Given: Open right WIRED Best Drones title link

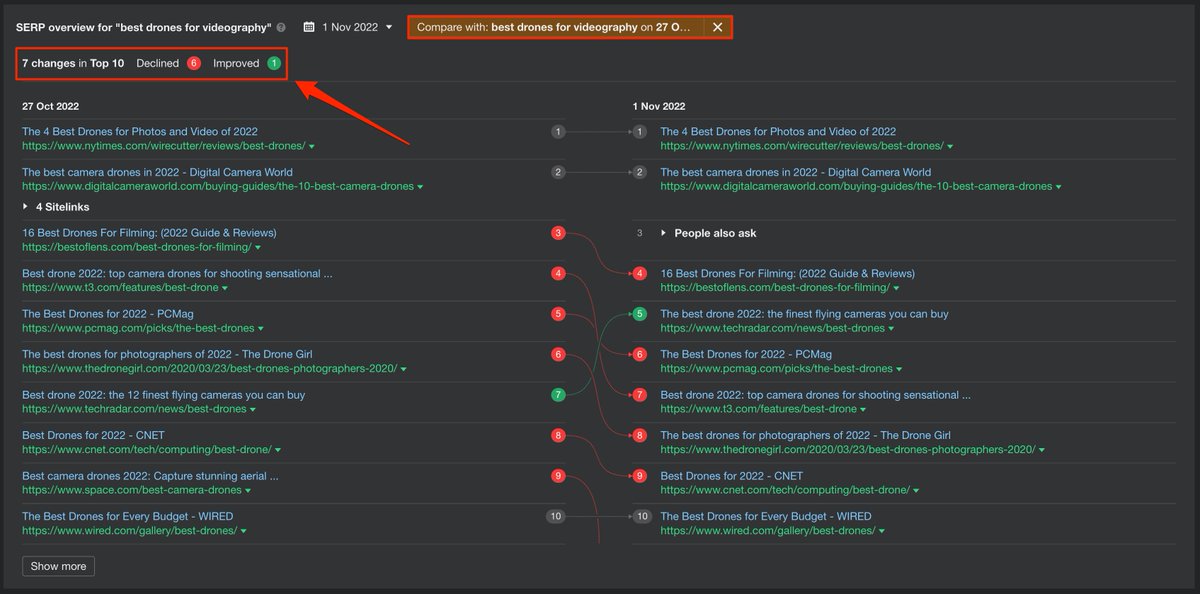Looking at the screenshot, I should [x=765, y=517].
